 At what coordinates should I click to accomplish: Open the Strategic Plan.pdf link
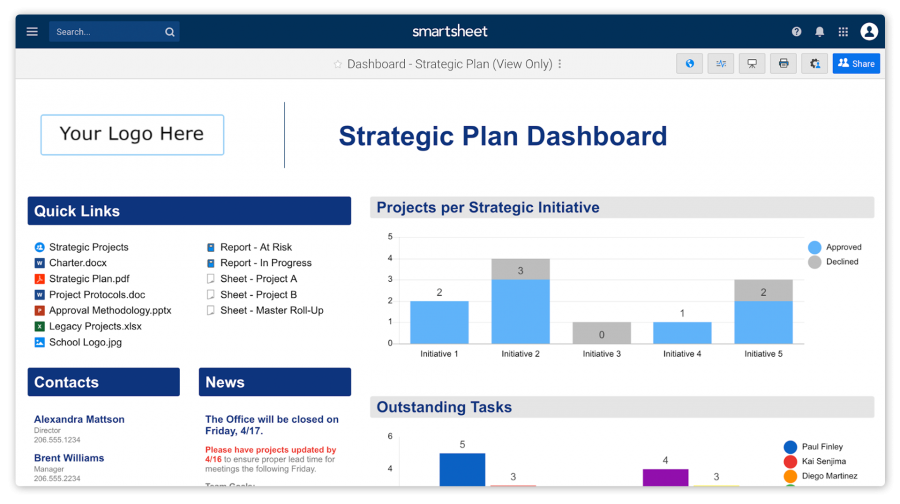point(89,279)
